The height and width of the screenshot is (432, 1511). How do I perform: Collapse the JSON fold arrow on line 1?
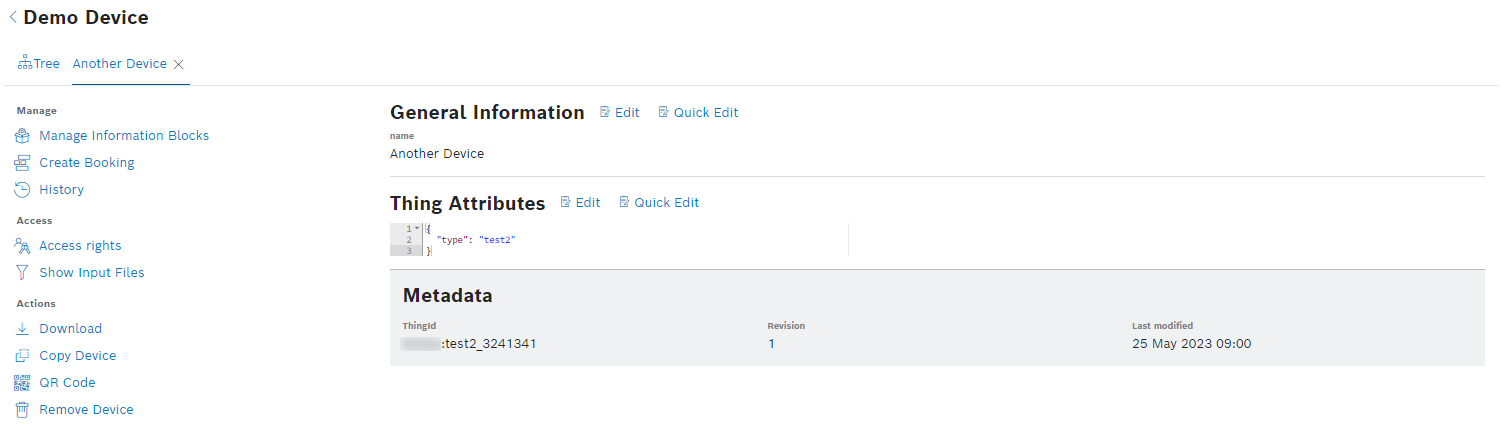click(417, 229)
